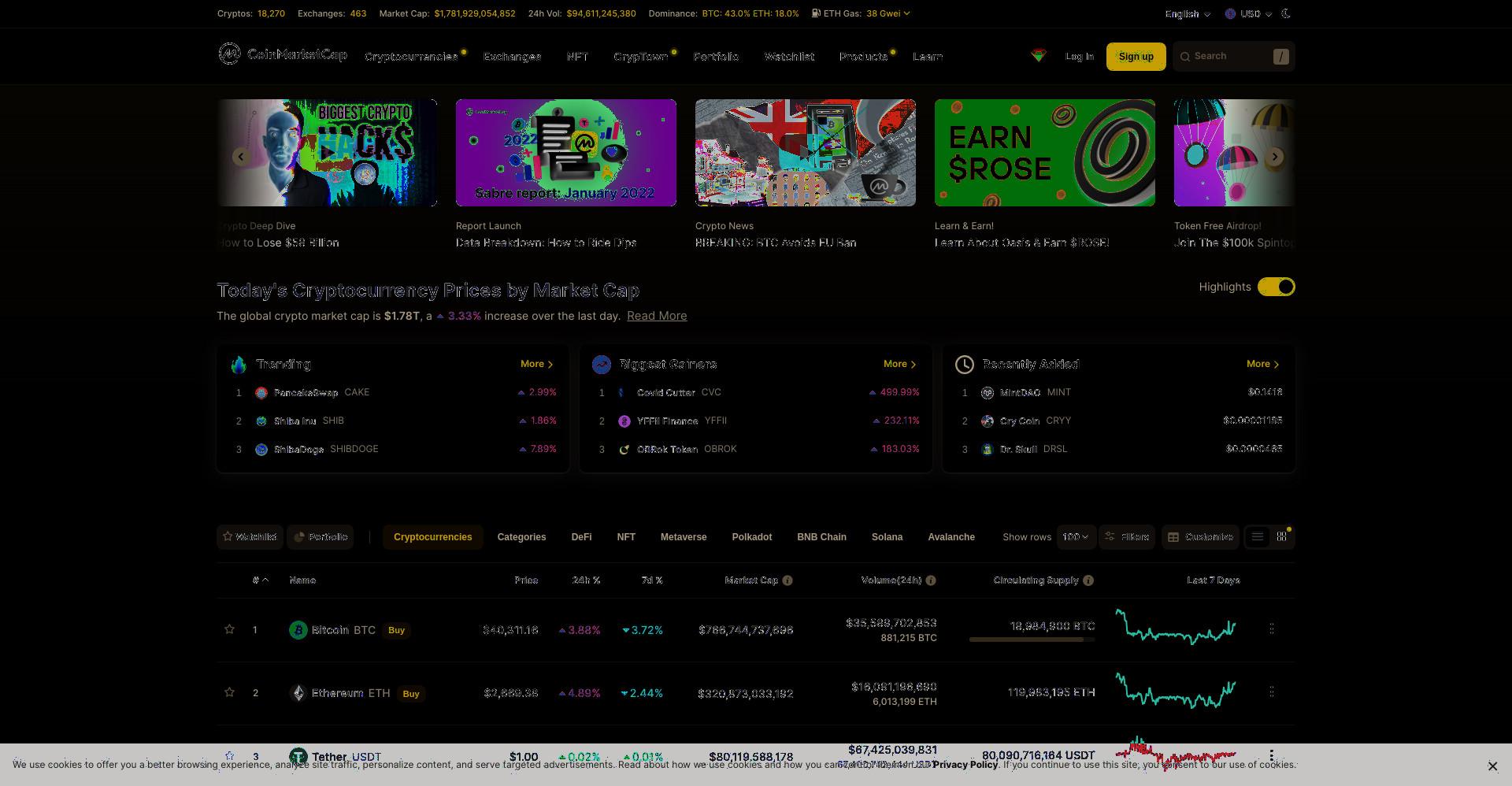Open Sabre report January 2022 thumbnail
The image size is (1512, 786).
tap(565, 153)
